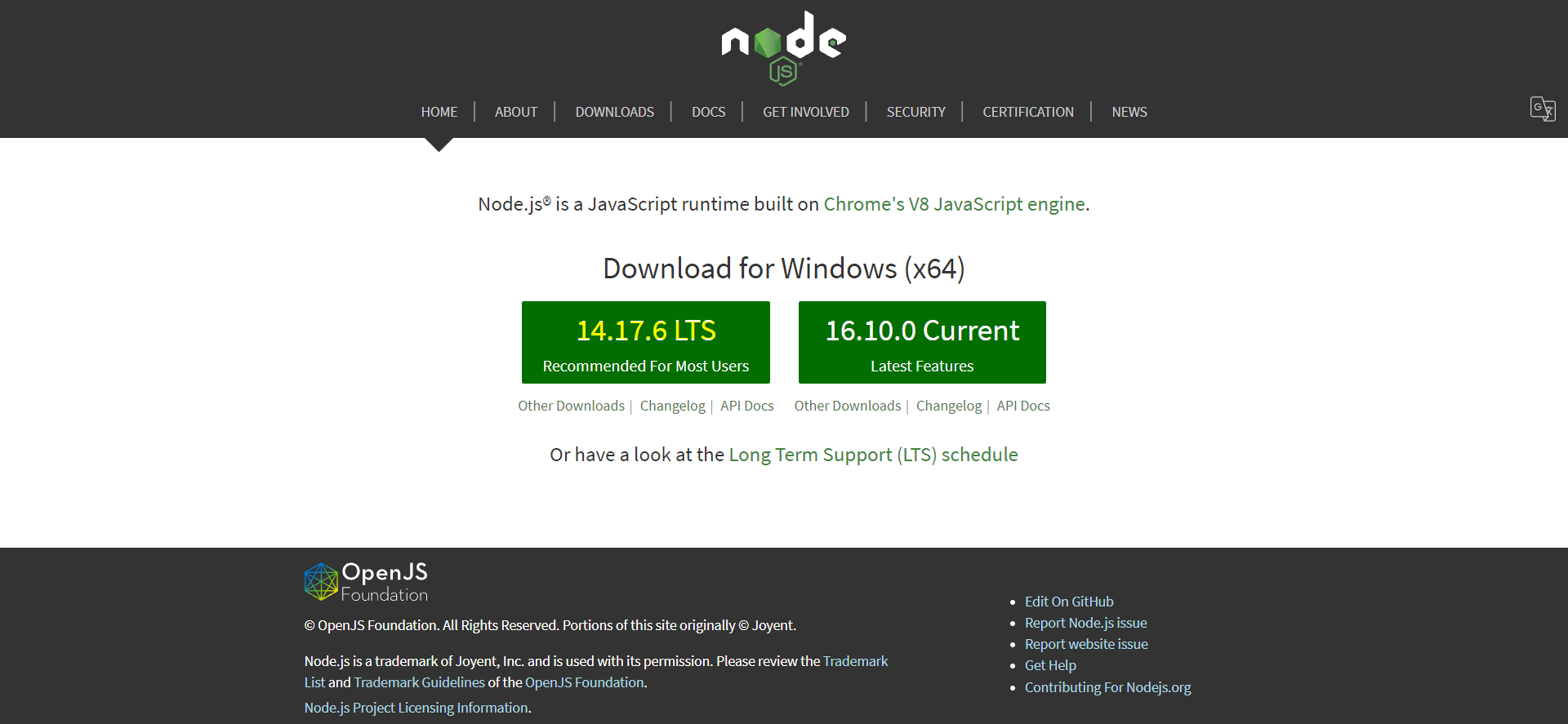Screen dimensions: 1568x724
Task: Click Edit On GitHub link
Action: [x=1069, y=602]
